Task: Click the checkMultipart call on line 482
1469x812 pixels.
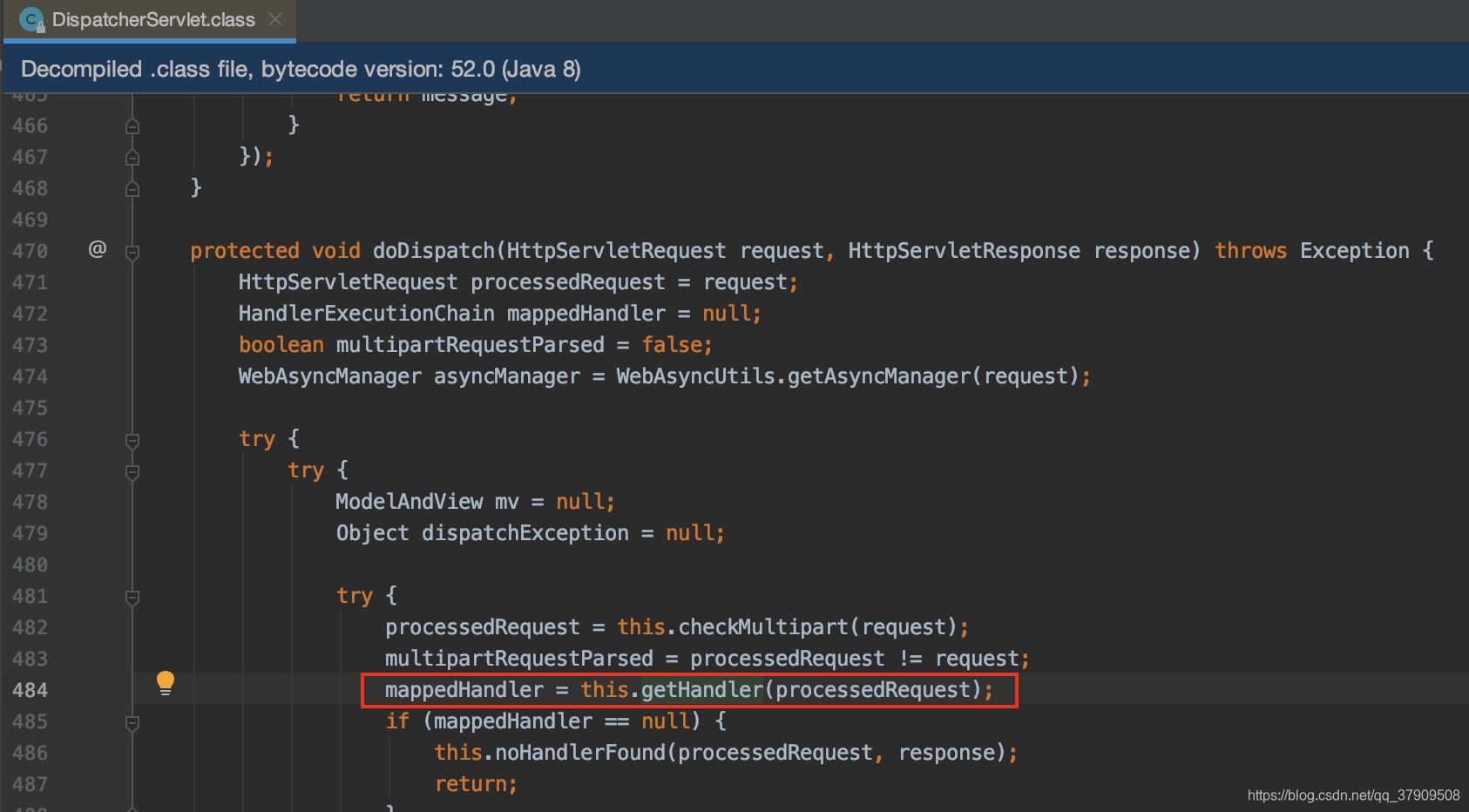Action: 763,627
